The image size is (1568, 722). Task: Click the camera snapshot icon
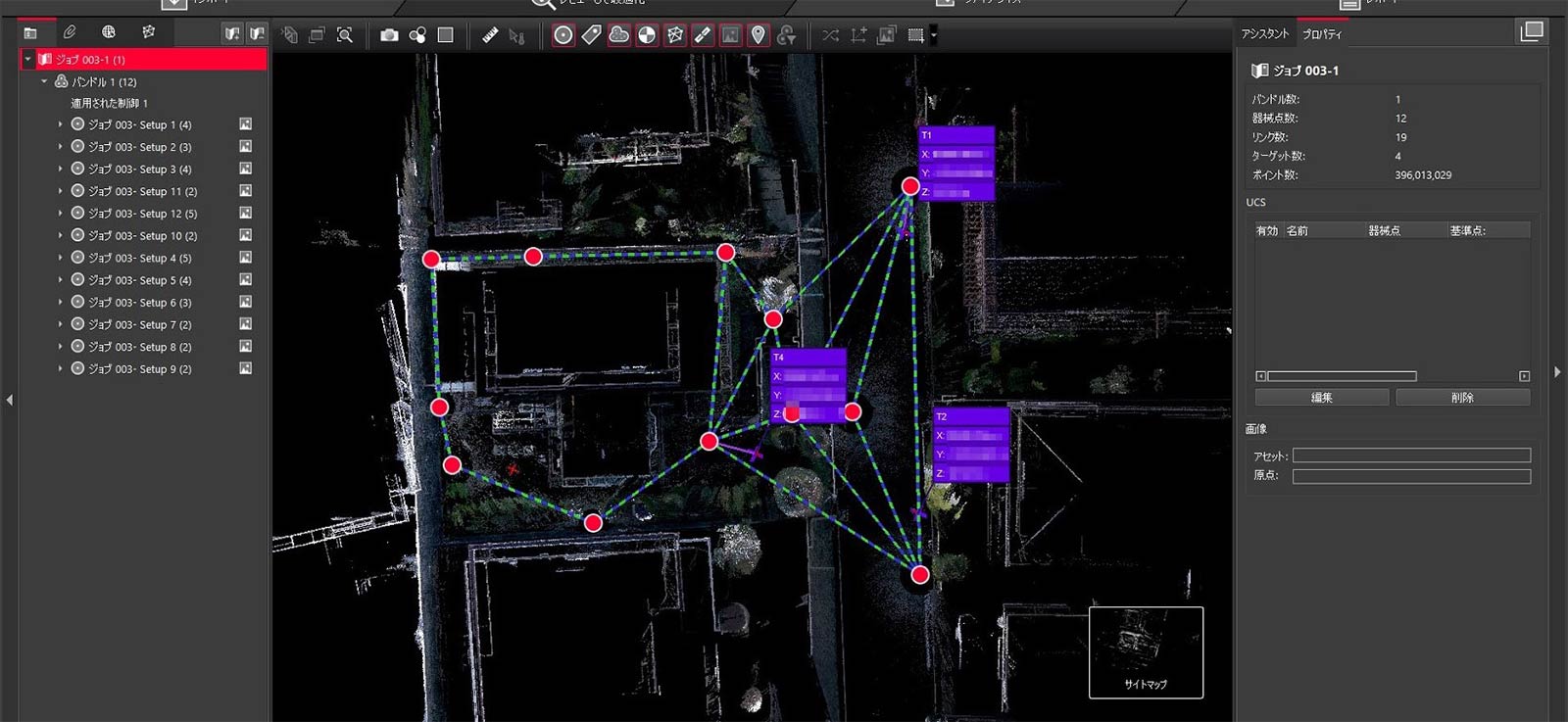point(389,35)
